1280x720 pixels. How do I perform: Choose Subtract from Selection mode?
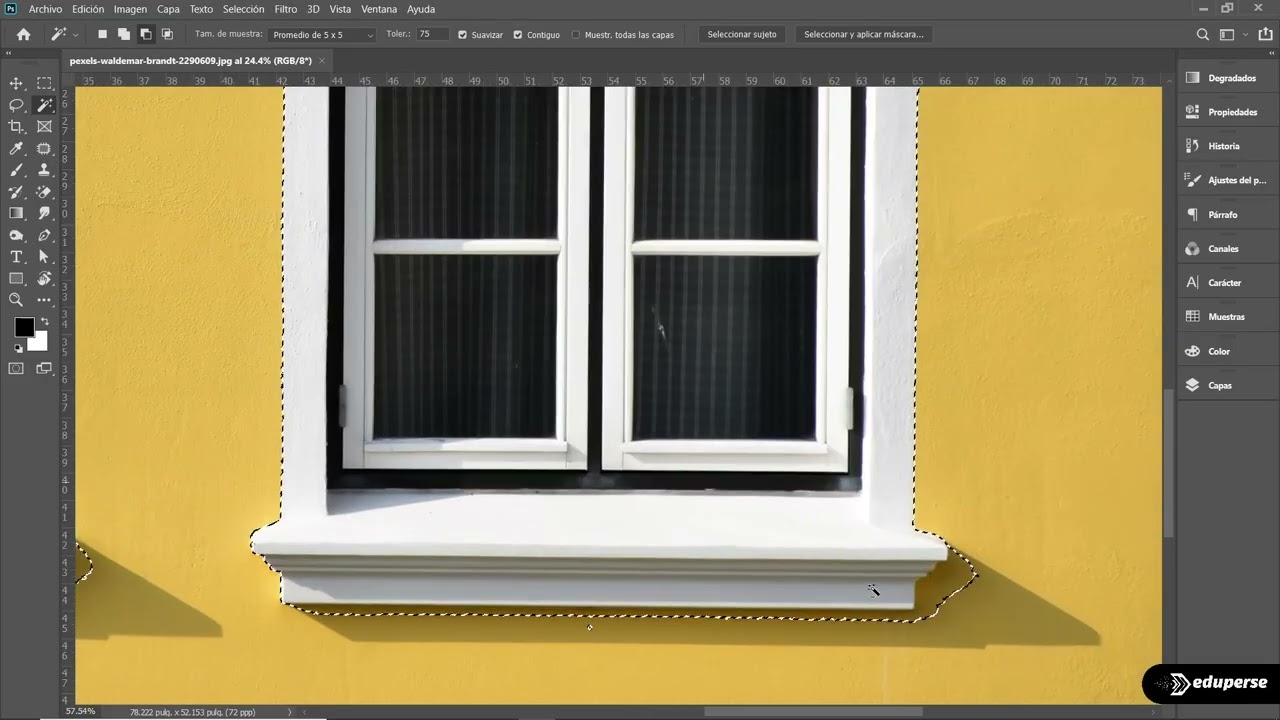click(x=146, y=34)
